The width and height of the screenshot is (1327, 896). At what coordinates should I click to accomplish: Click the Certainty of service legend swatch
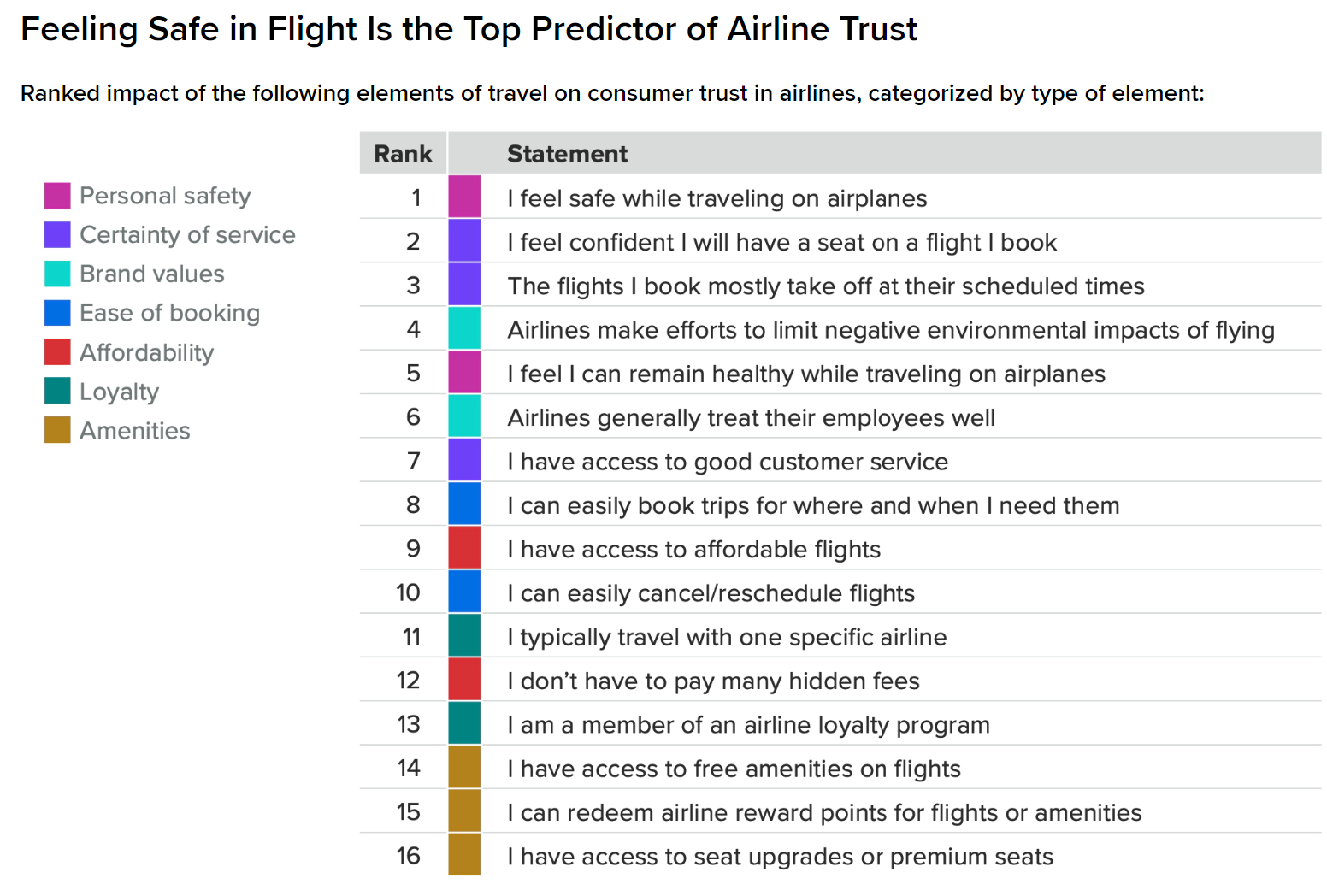click(57, 235)
